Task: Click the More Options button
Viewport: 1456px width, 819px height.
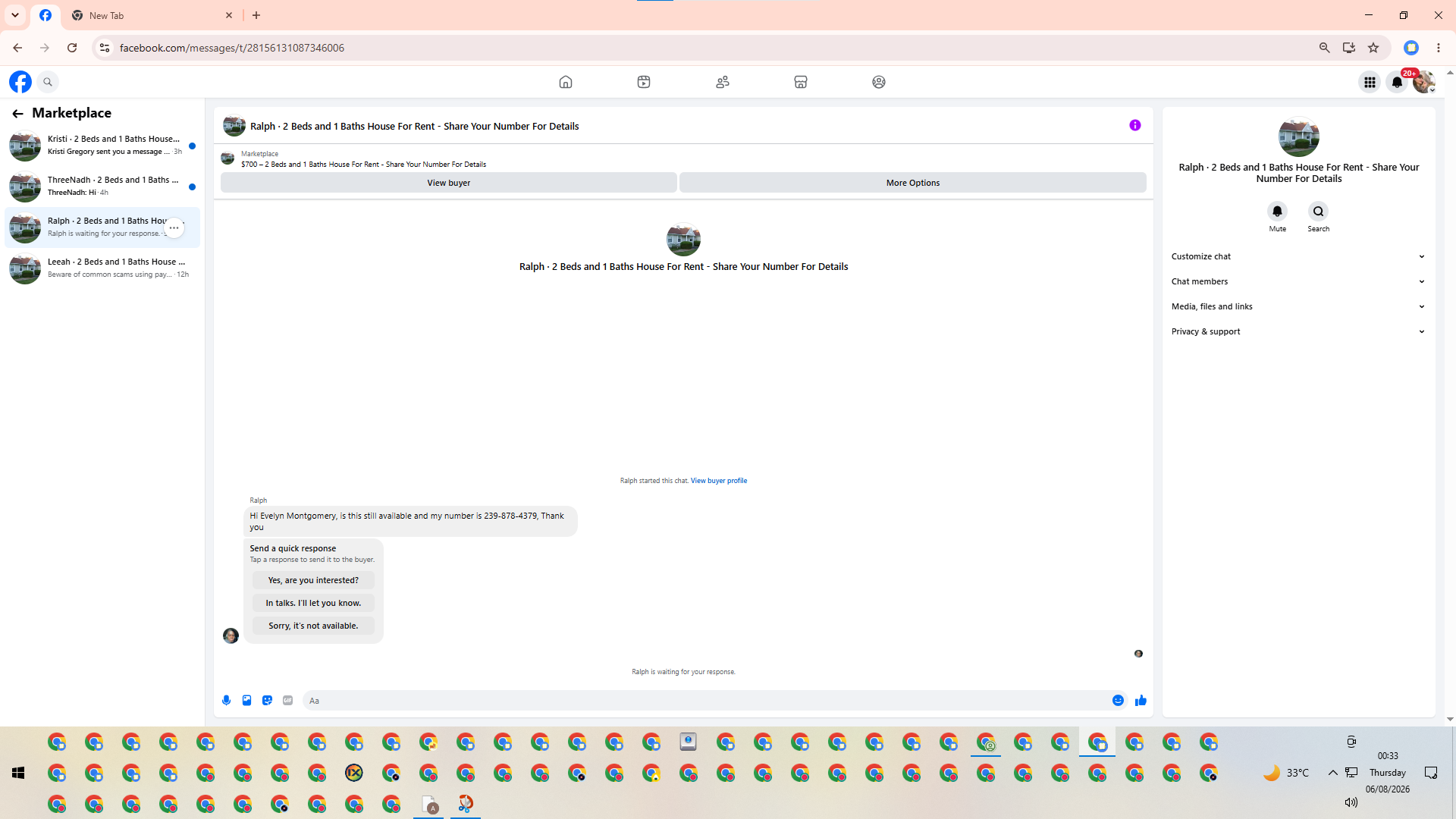Action: [x=913, y=183]
